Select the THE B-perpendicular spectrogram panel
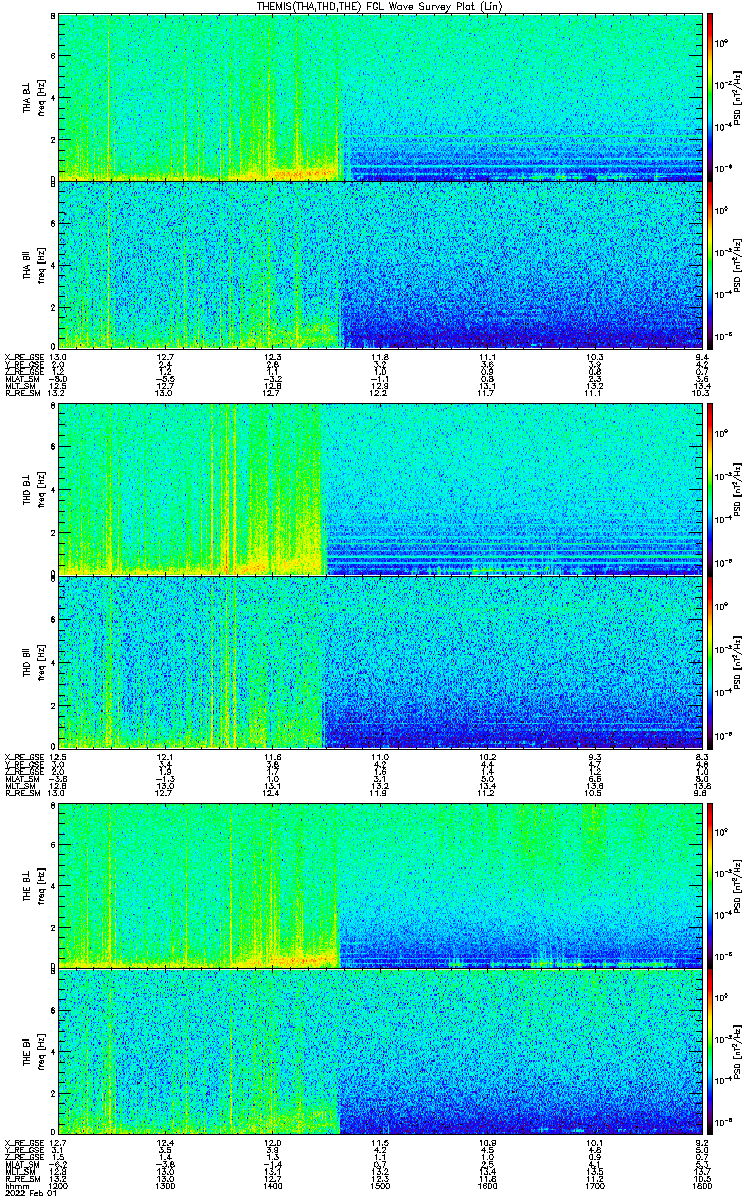The image size is (750, 1200). coord(381,885)
